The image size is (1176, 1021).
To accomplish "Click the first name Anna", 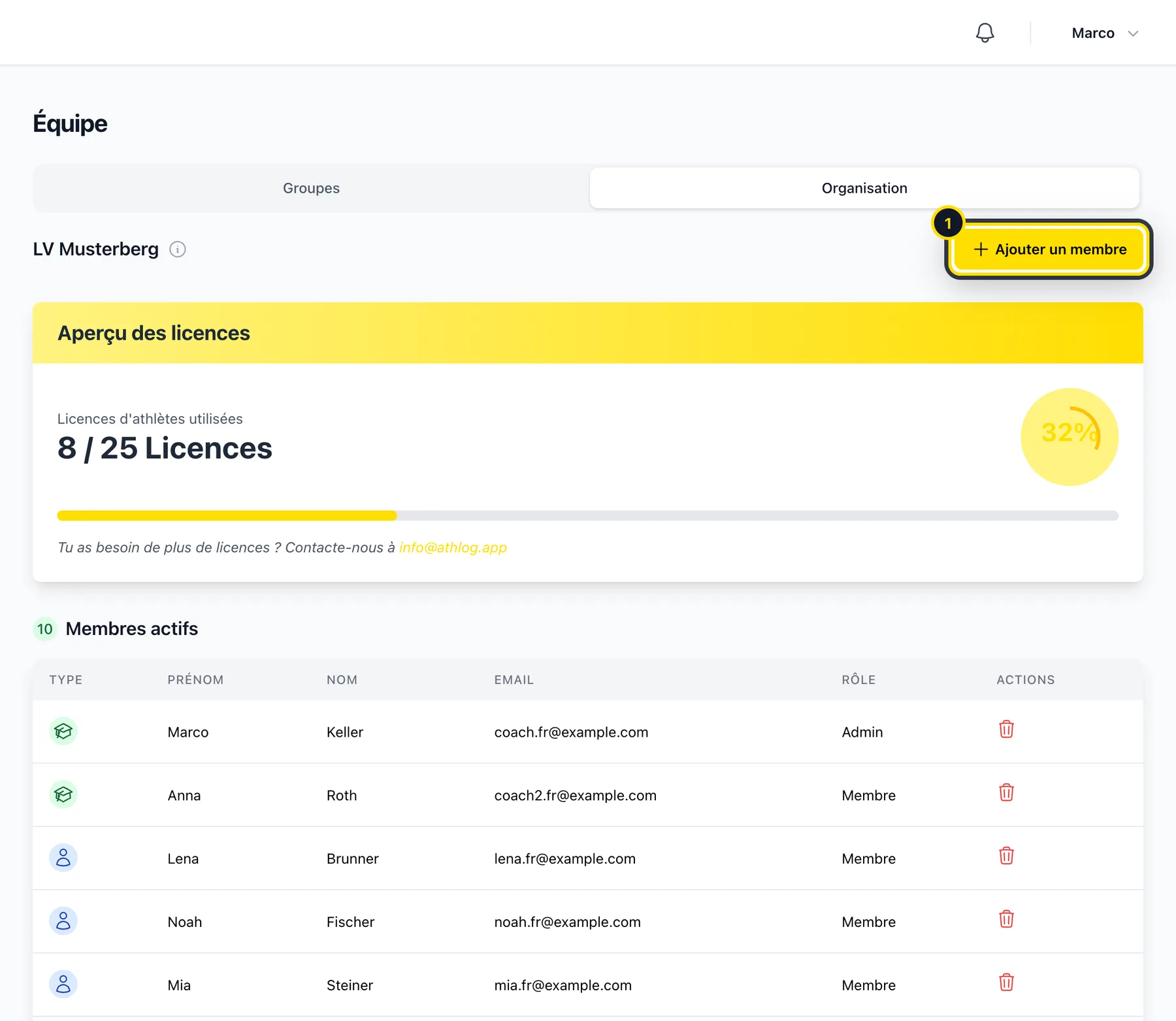I will (x=184, y=796).
